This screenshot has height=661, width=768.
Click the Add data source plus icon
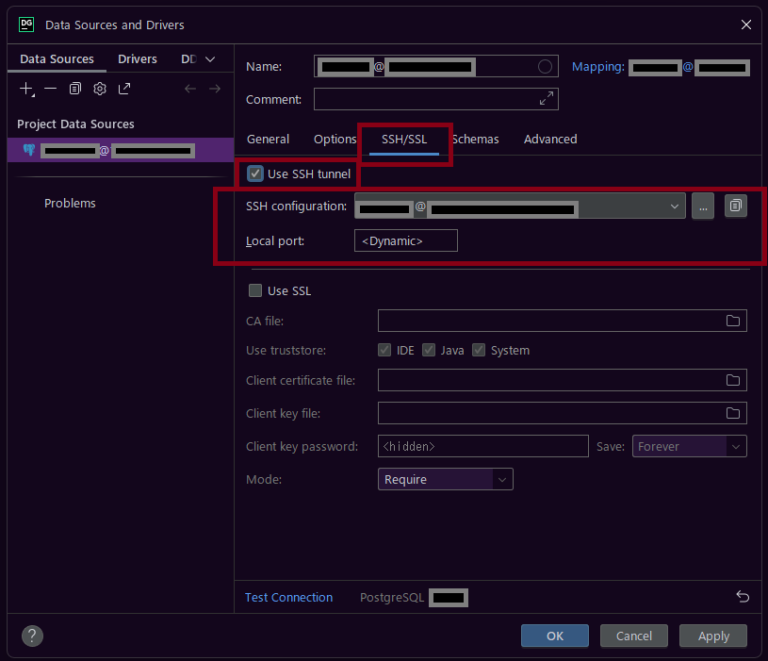[x=26, y=89]
